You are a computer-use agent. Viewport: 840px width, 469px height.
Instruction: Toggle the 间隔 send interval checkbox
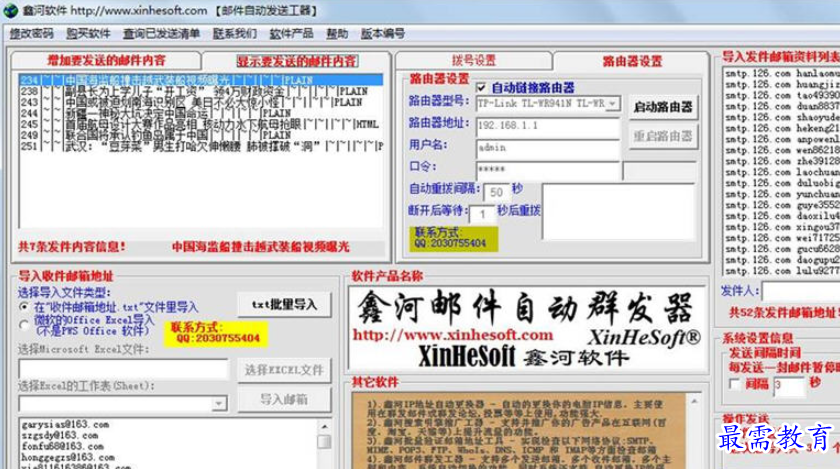734,384
